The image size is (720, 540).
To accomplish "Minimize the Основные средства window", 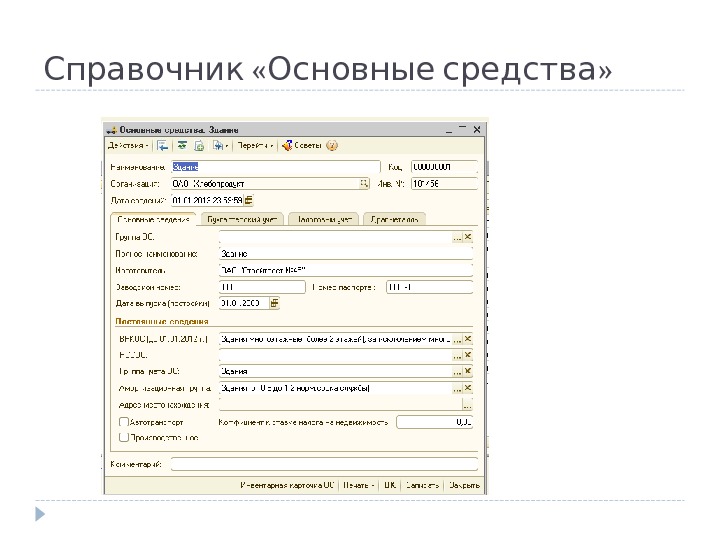I will coord(449,130).
